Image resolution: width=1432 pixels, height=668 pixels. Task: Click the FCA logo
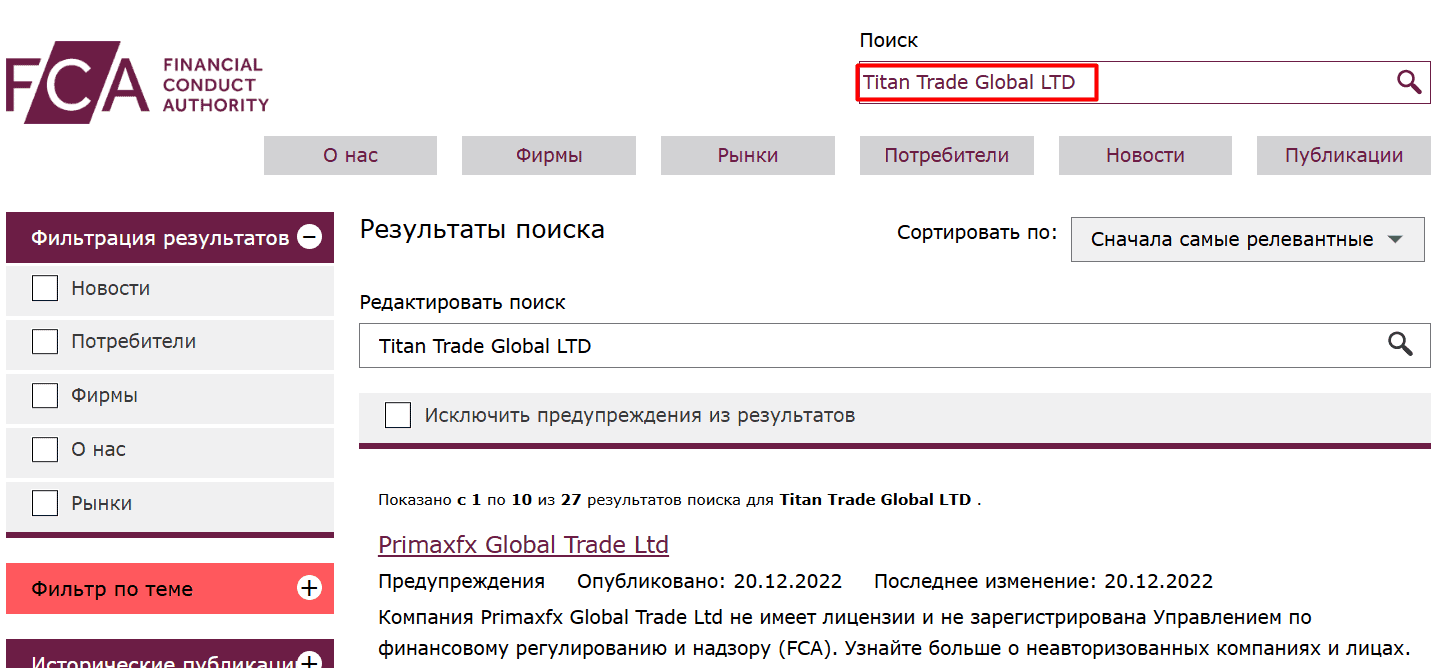pos(136,80)
